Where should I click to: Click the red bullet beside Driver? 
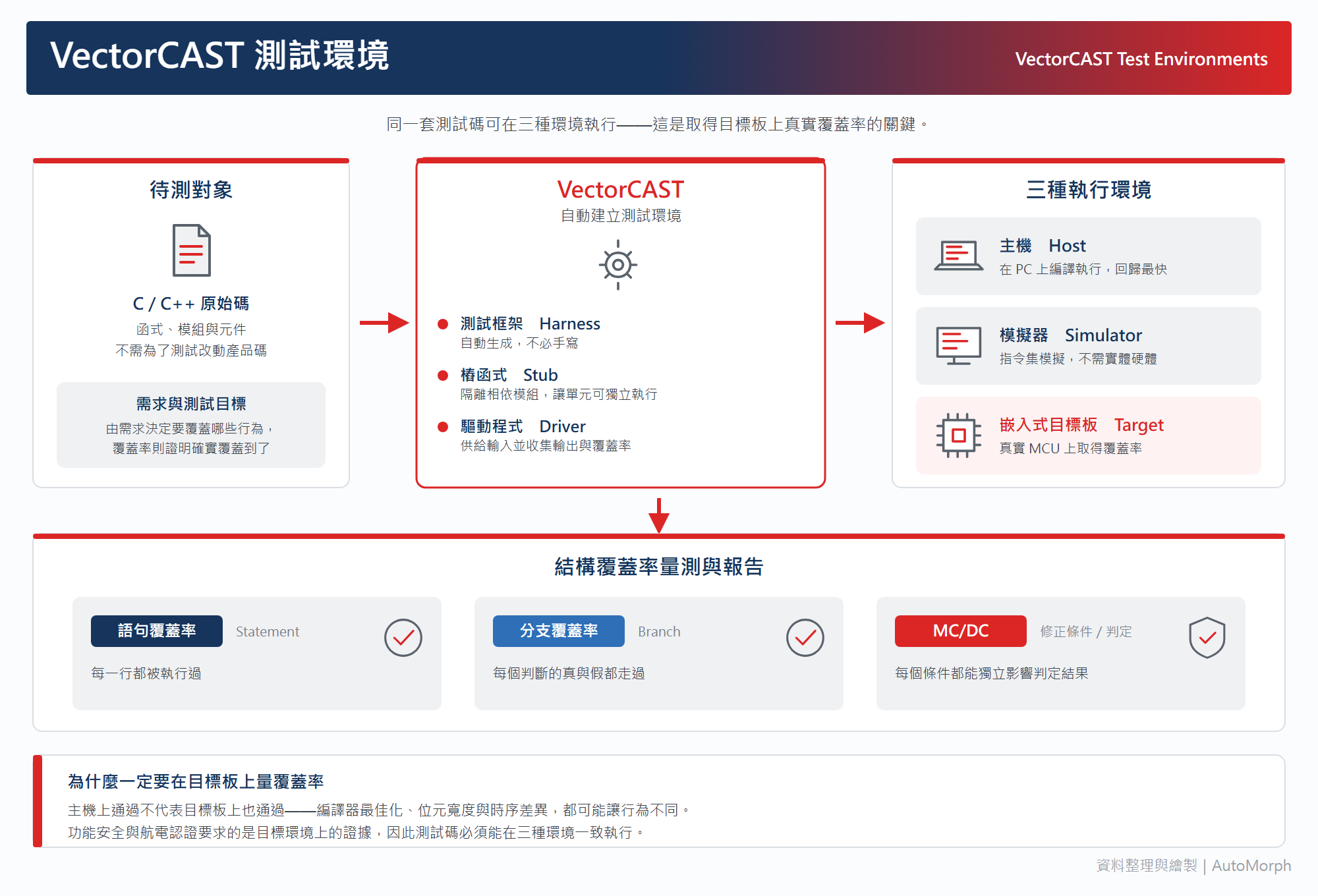[443, 427]
